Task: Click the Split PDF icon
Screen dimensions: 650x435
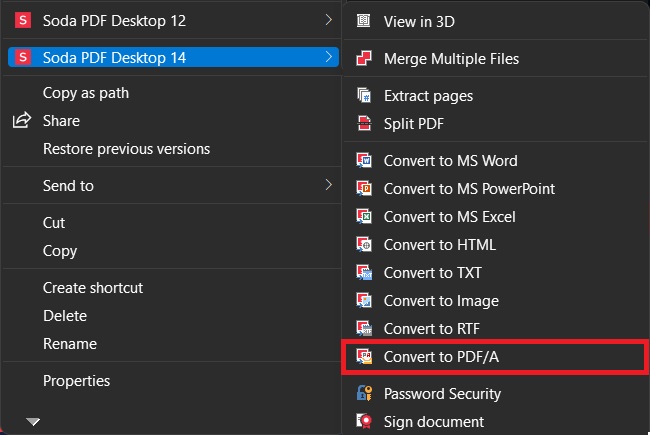Action: 364,123
